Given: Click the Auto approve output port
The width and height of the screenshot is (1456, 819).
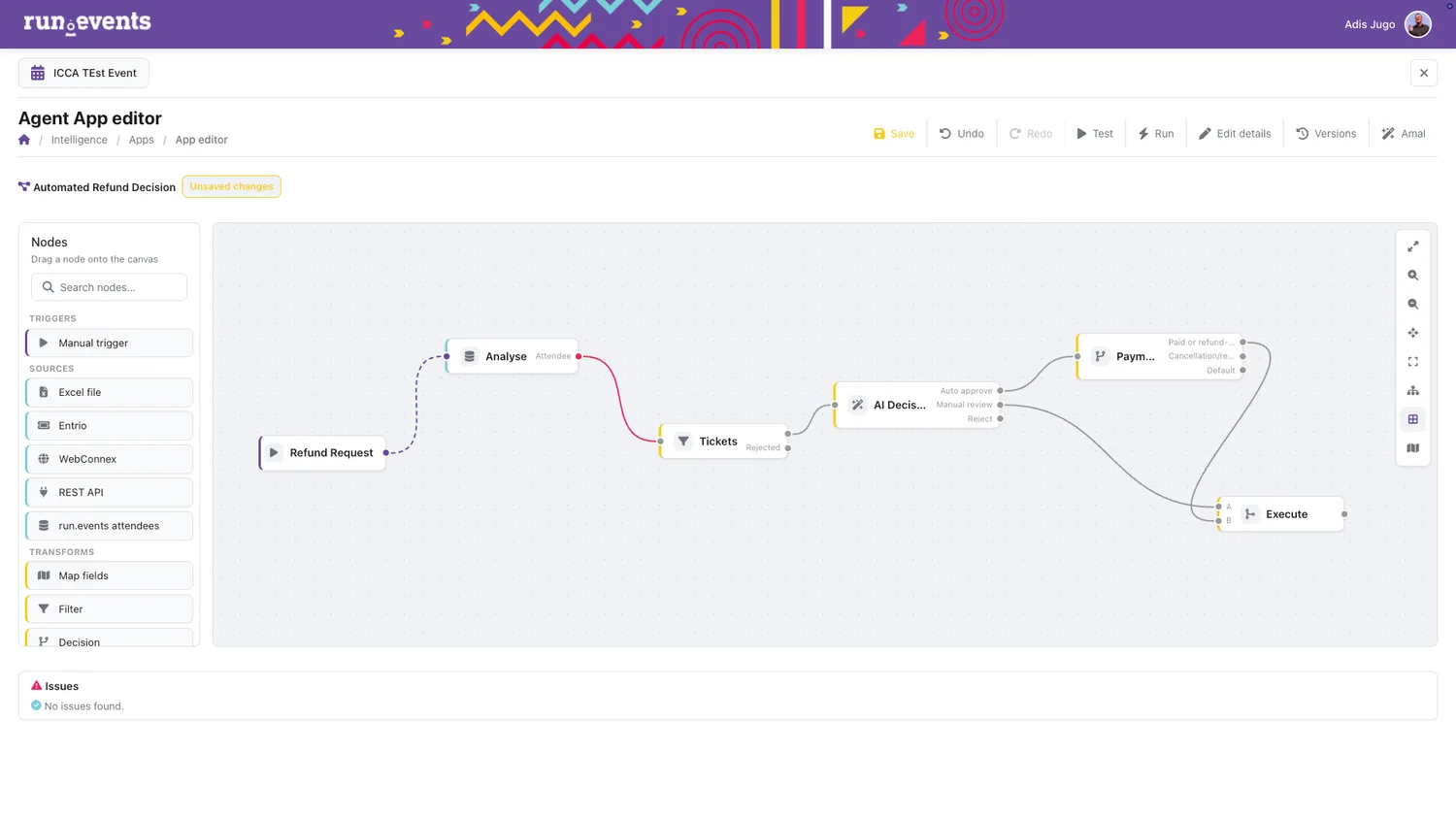Looking at the screenshot, I should coord(1001,391).
